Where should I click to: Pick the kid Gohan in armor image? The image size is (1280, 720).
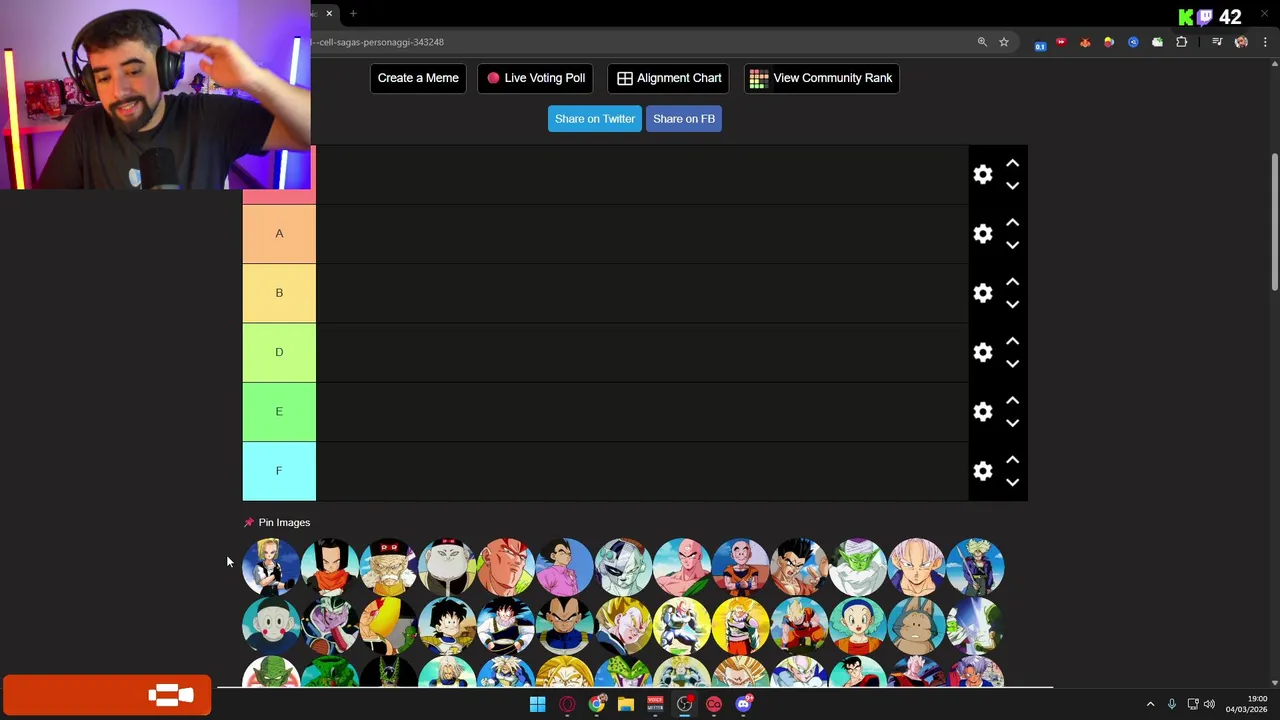pyautogui.click(x=447, y=625)
